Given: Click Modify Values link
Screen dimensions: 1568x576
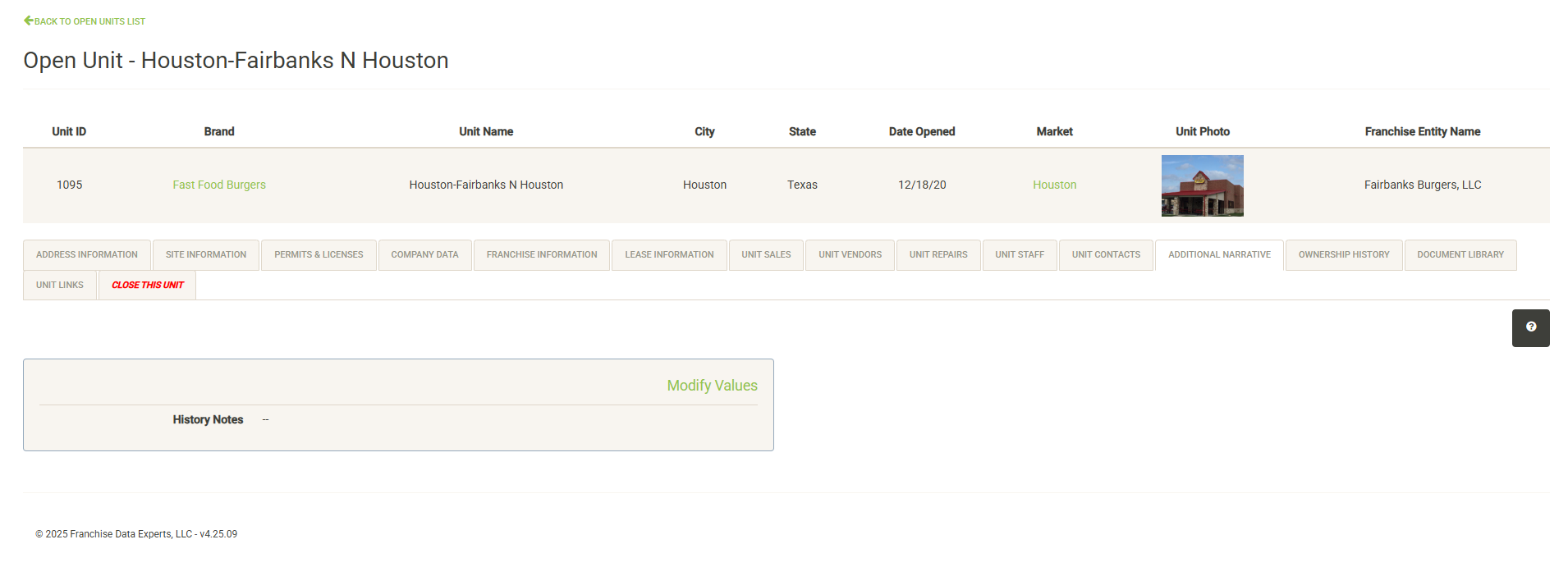Looking at the screenshot, I should click(712, 386).
